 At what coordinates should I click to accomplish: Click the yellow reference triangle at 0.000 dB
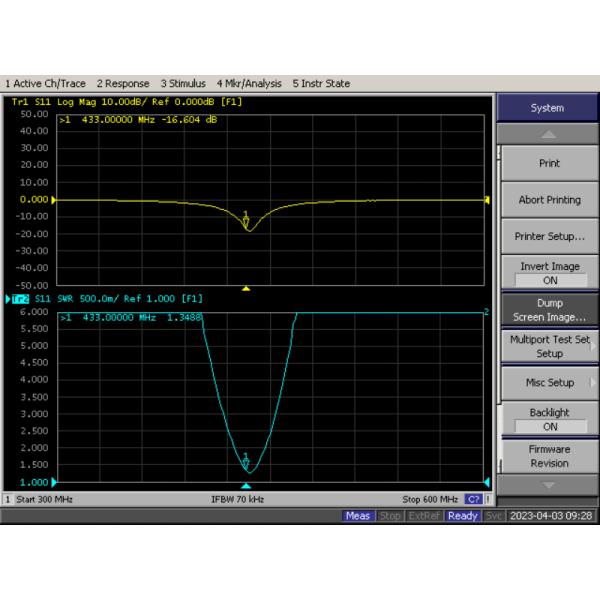(x=54, y=200)
